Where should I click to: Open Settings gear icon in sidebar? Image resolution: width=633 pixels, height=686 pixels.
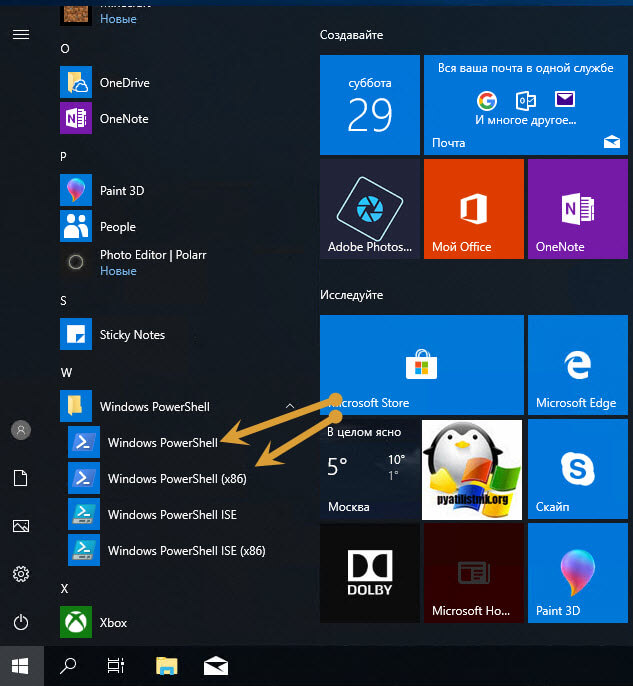20,574
